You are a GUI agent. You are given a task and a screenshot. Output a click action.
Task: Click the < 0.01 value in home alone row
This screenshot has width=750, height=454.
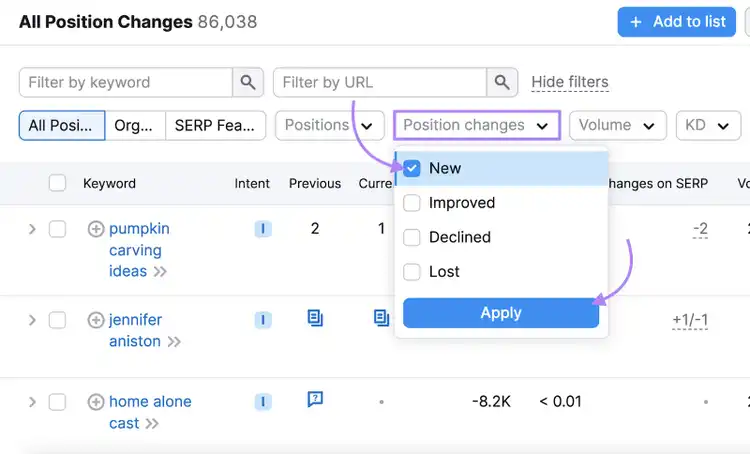click(560, 402)
